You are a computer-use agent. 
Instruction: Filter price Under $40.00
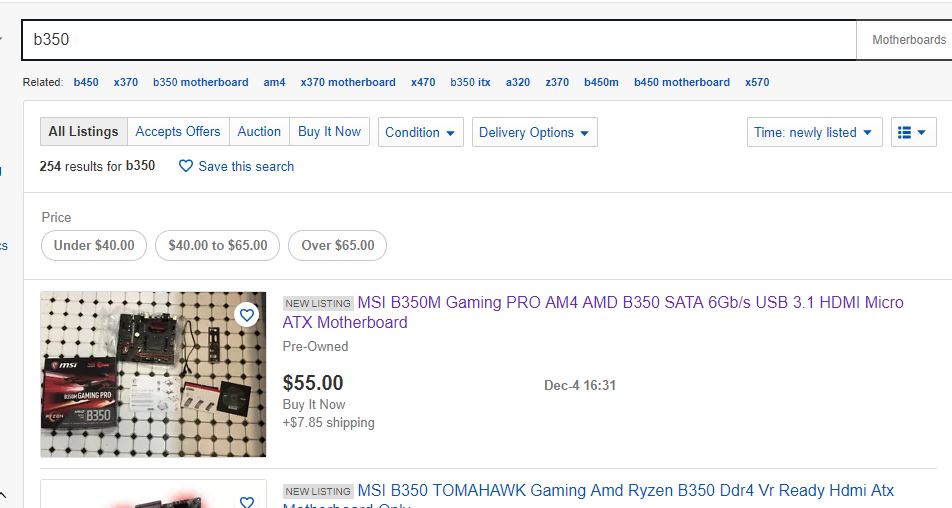pos(94,245)
